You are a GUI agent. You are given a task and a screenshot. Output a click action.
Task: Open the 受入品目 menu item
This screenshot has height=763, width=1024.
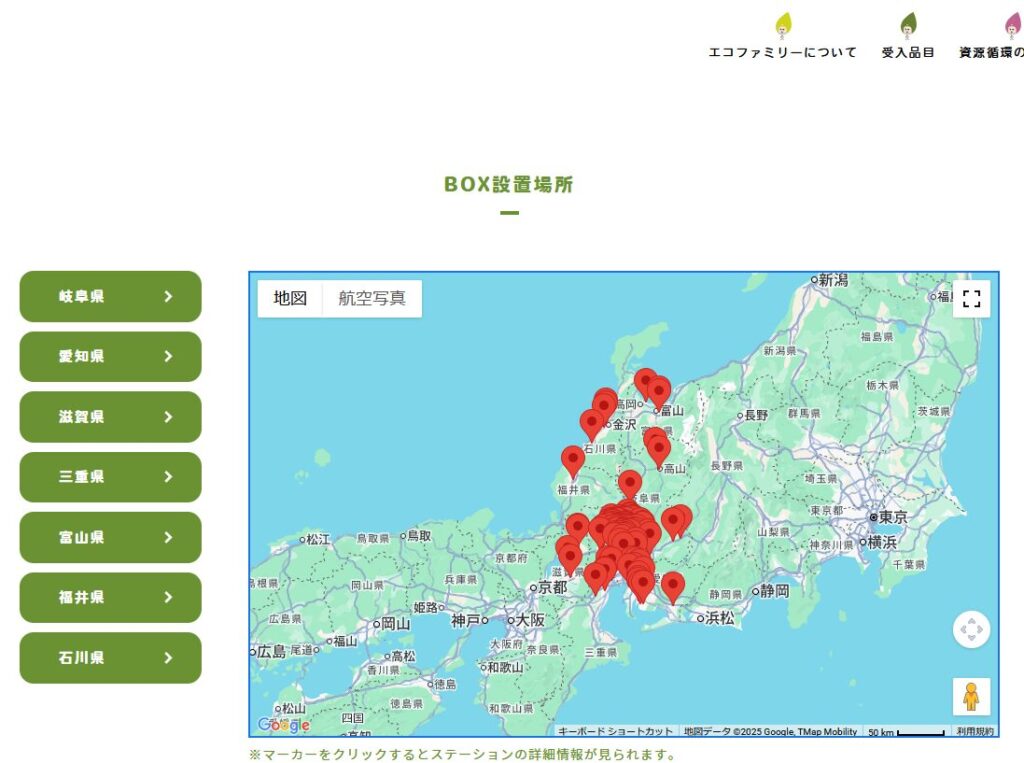click(907, 52)
